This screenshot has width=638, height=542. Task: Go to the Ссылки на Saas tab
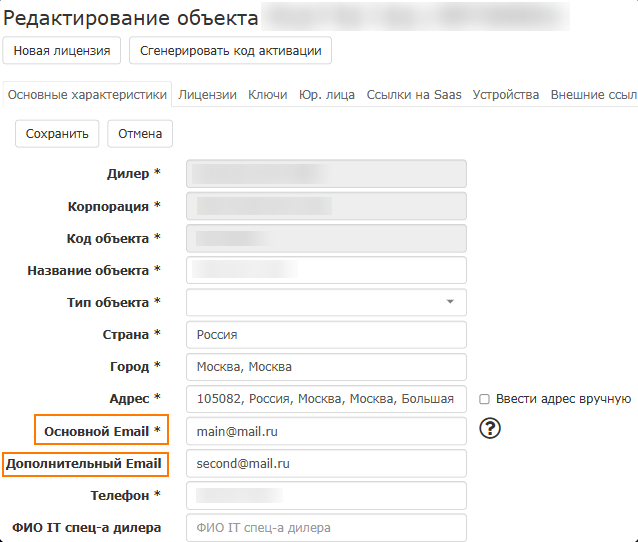pyautogui.click(x=414, y=95)
